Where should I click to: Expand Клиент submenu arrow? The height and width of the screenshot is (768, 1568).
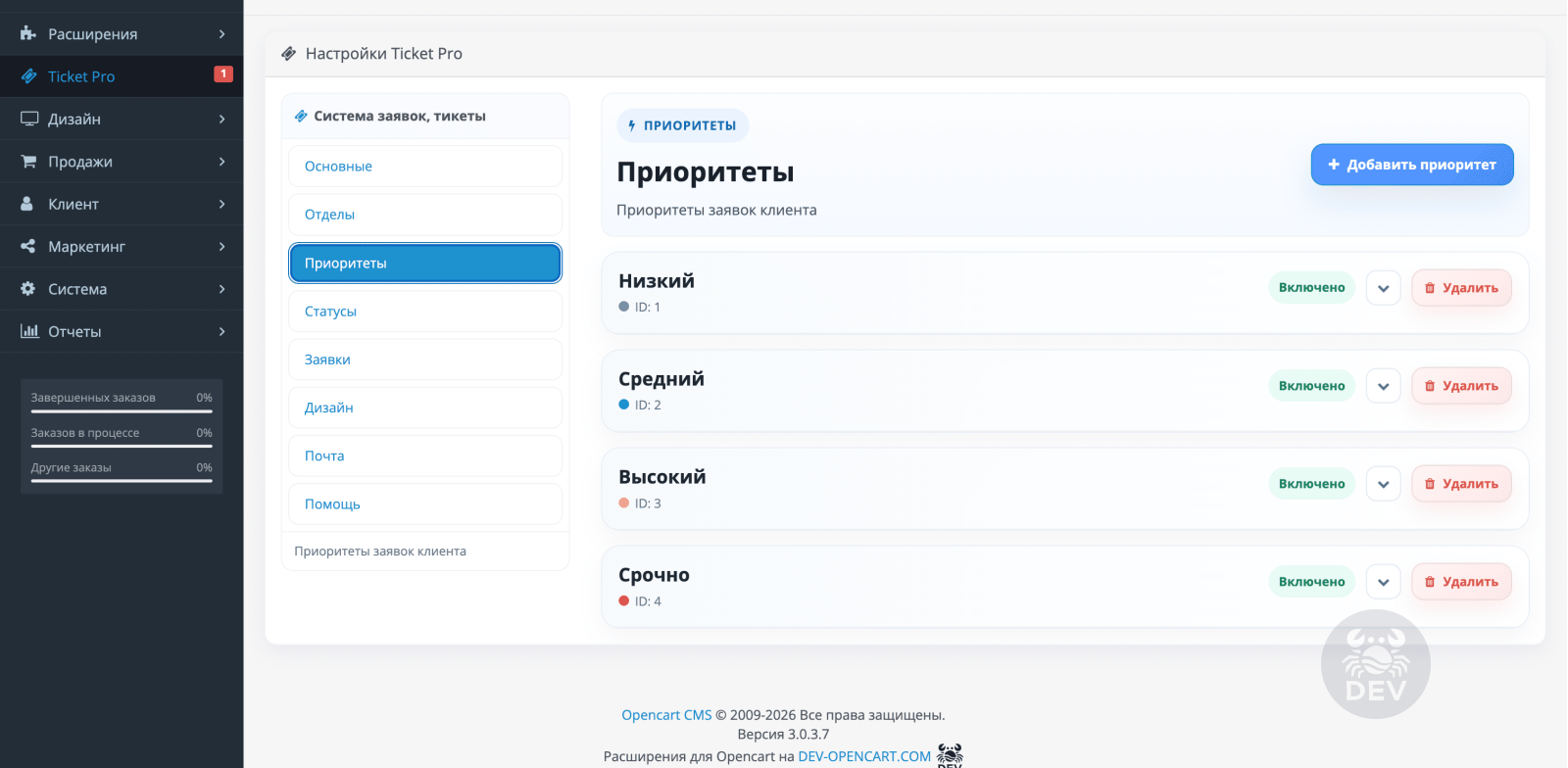[x=222, y=204]
